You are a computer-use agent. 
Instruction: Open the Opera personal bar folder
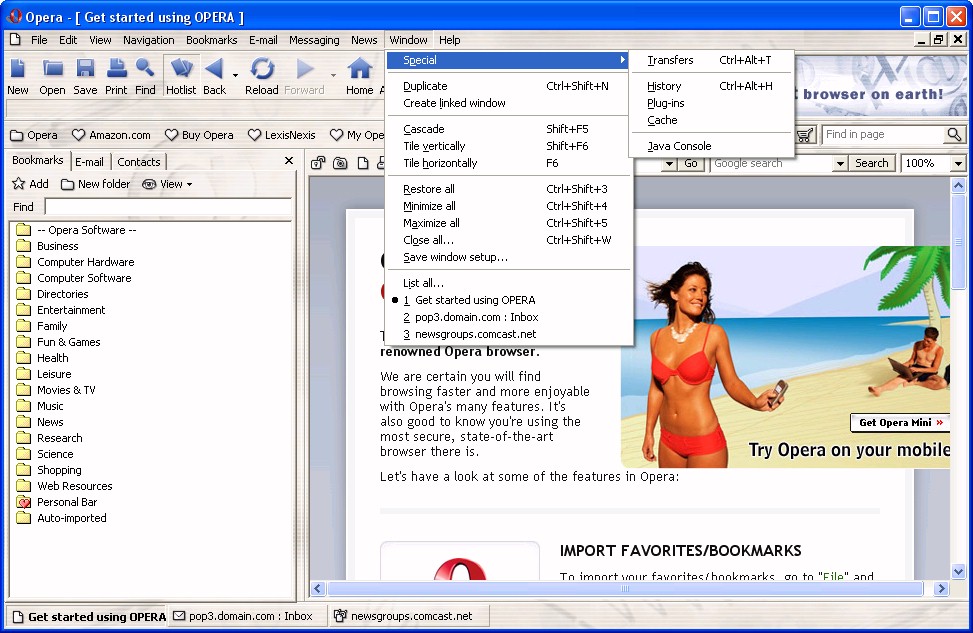pyautogui.click(x=34, y=135)
